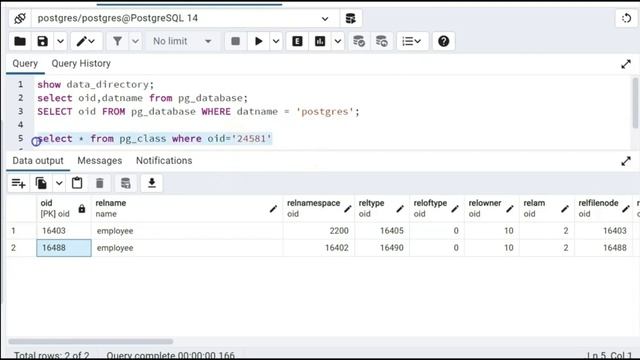Save the query file
This screenshot has width=640, height=360.
42,41
